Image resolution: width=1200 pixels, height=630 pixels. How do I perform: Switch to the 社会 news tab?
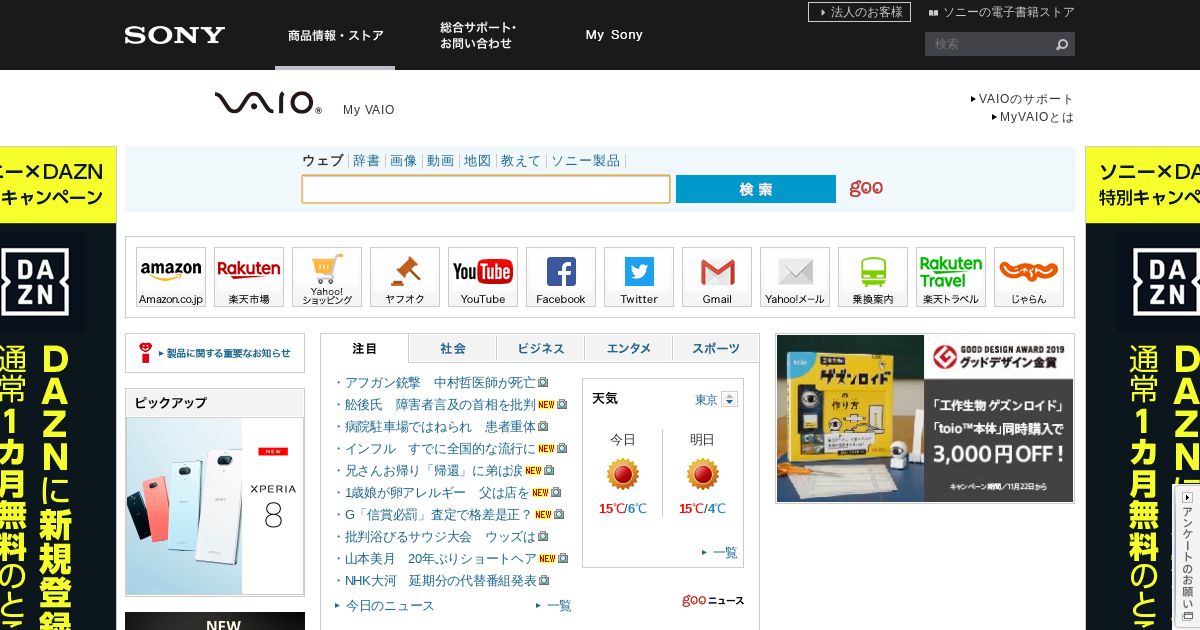click(453, 349)
